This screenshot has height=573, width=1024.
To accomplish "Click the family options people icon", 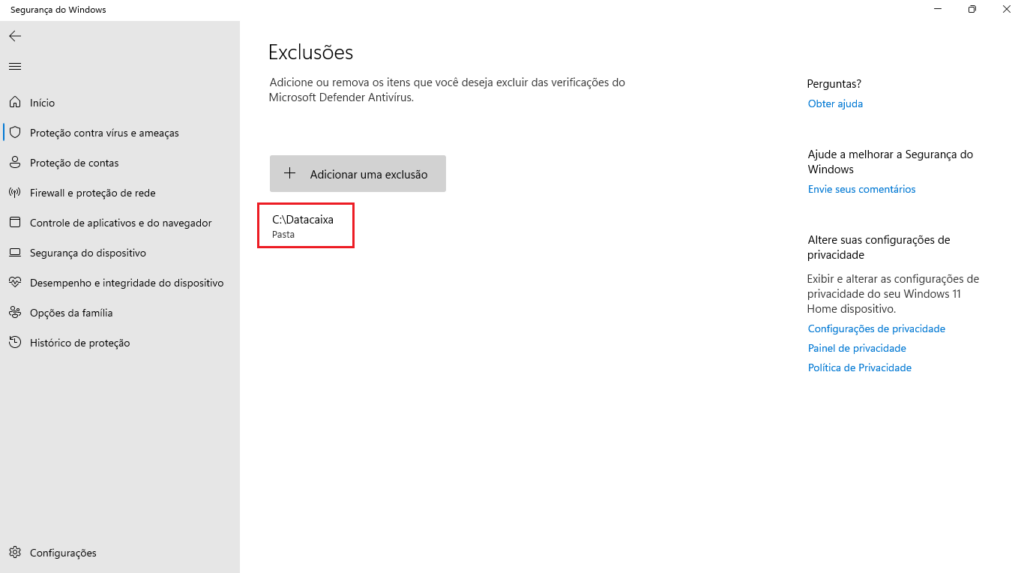I will click(x=15, y=313).
